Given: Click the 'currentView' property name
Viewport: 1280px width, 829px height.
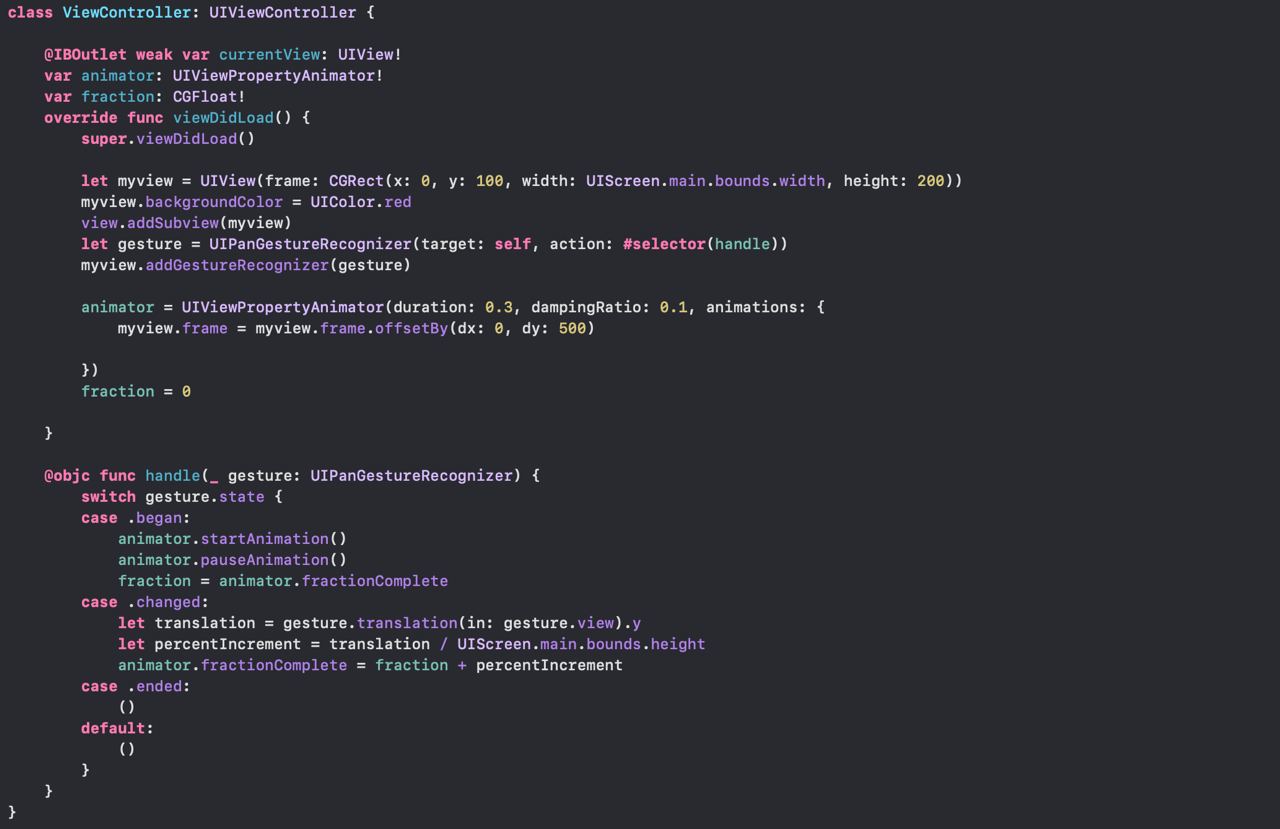Looking at the screenshot, I should click(x=269, y=55).
